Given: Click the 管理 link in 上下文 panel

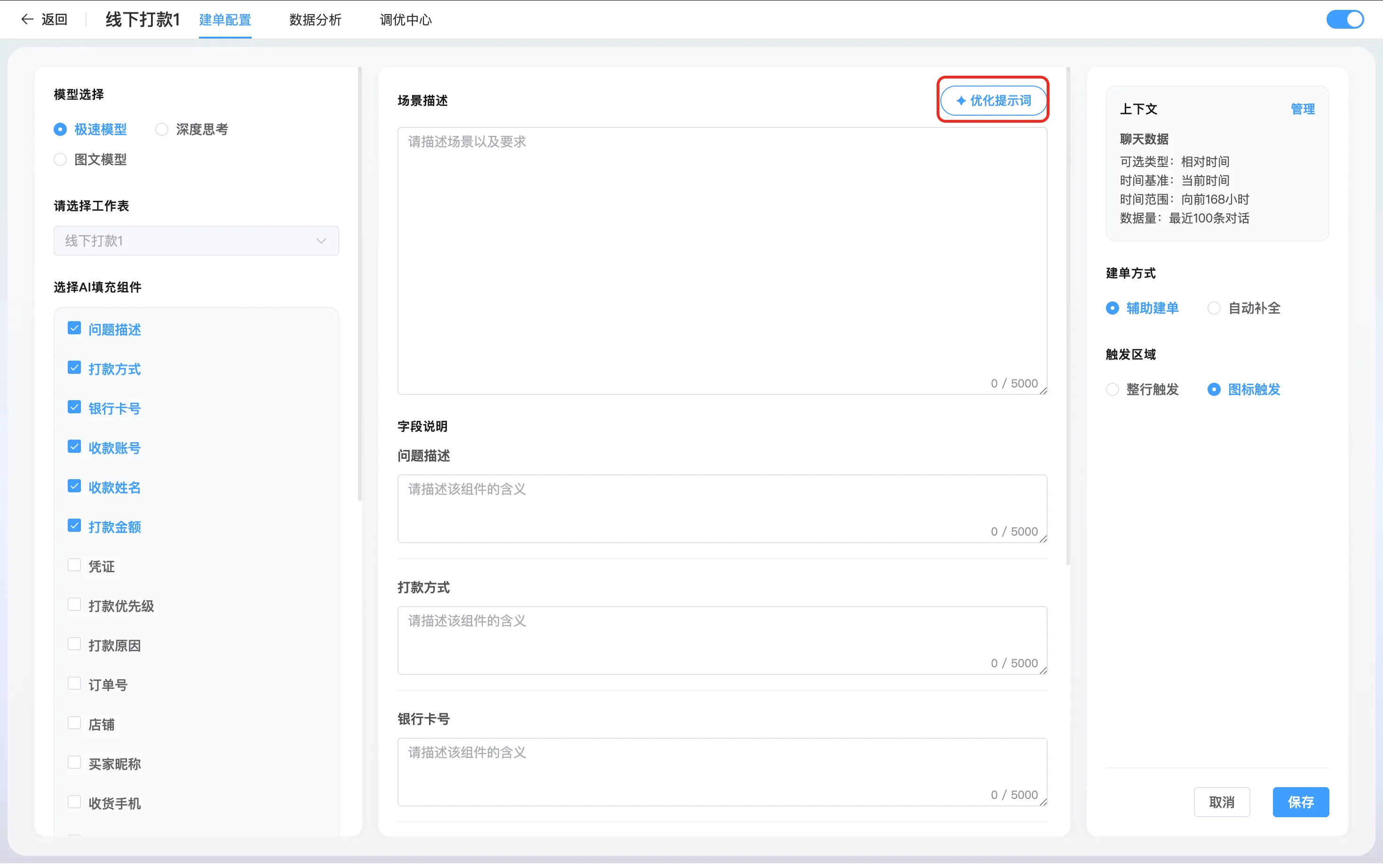Looking at the screenshot, I should pyautogui.click(x=1302, y=109).
